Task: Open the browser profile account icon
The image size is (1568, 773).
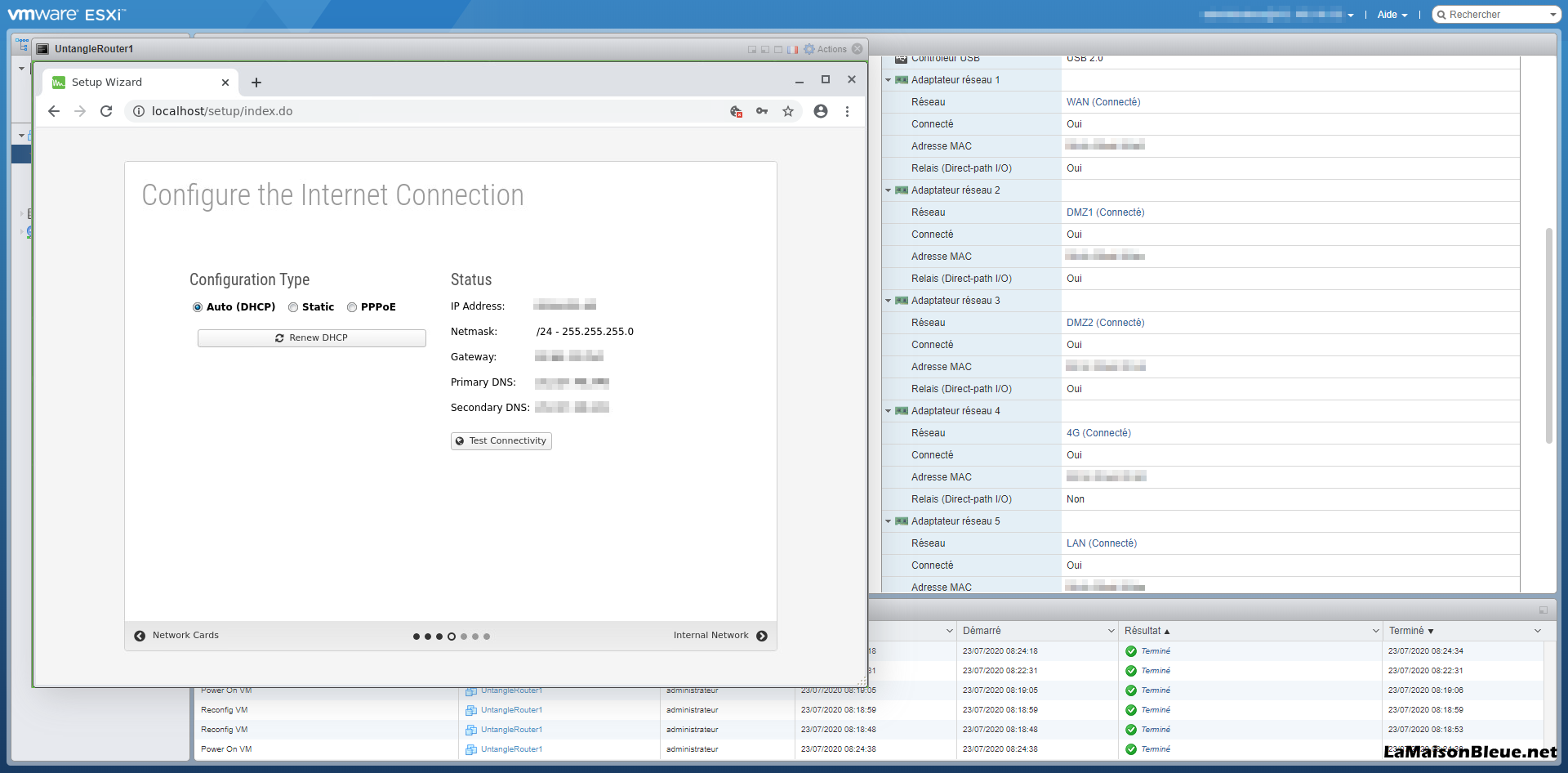Action: (x=821, y=111)
